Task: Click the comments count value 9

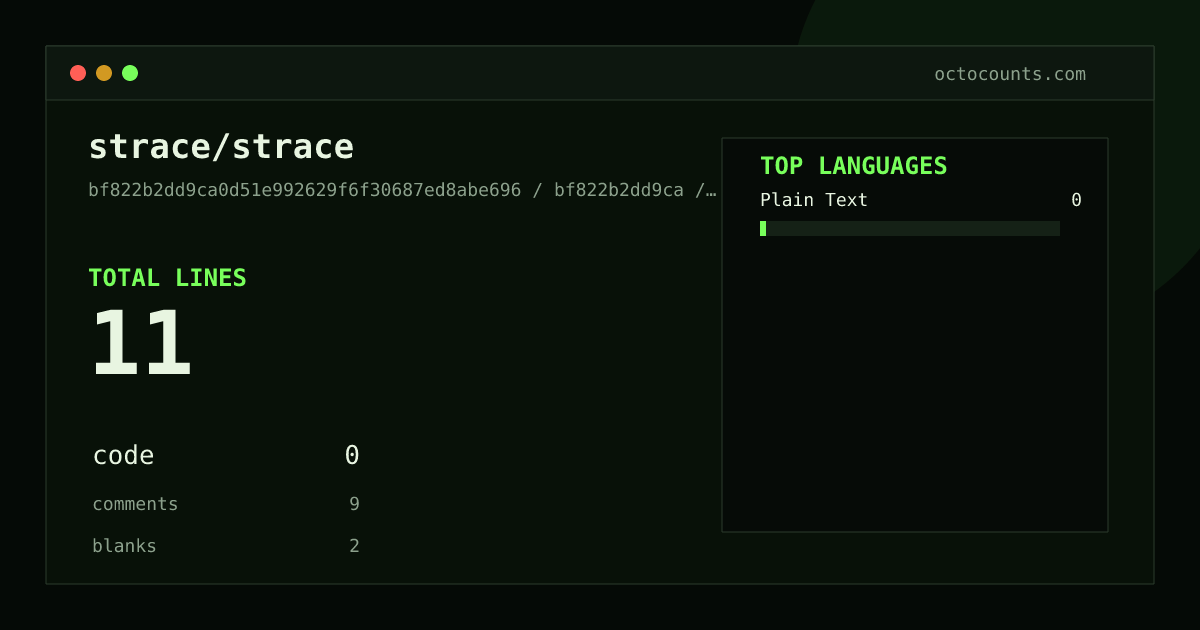Action: (x=354, y=504)
